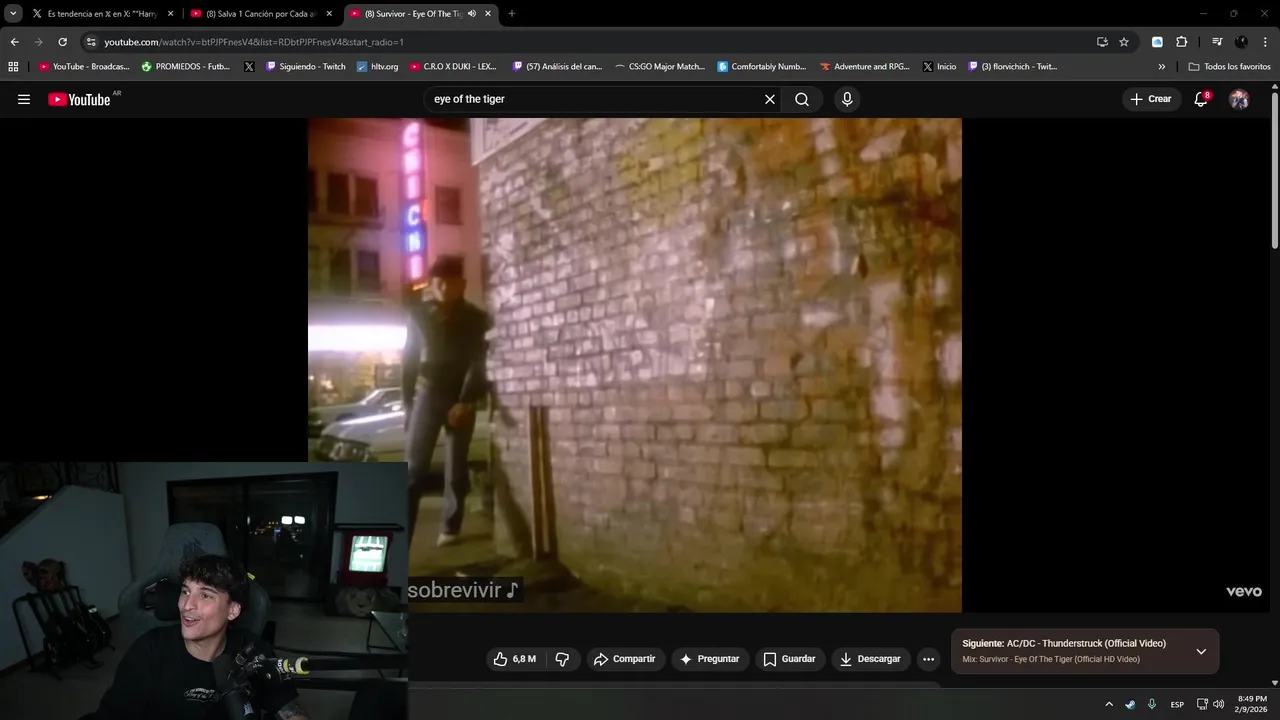Open 'YouTube - Broadcas...' bookmark
The height and width of the screenshot is (720, 1280).
[x=84, y=67]
